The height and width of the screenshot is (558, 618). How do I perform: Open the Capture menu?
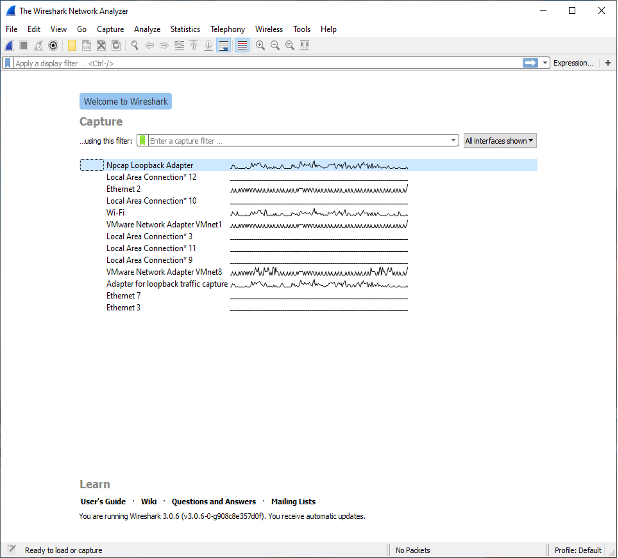click(x=110, y=29)
